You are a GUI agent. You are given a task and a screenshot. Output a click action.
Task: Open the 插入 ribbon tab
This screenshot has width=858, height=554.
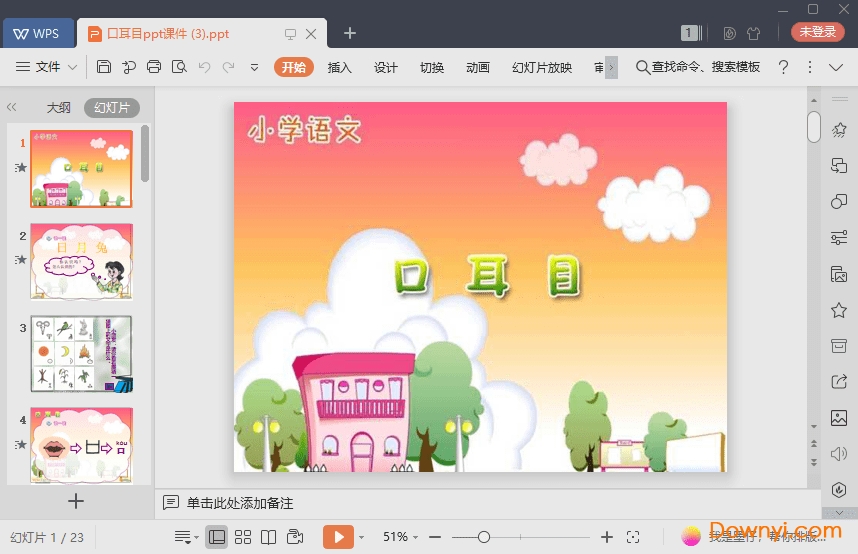[x=339, y=67]
